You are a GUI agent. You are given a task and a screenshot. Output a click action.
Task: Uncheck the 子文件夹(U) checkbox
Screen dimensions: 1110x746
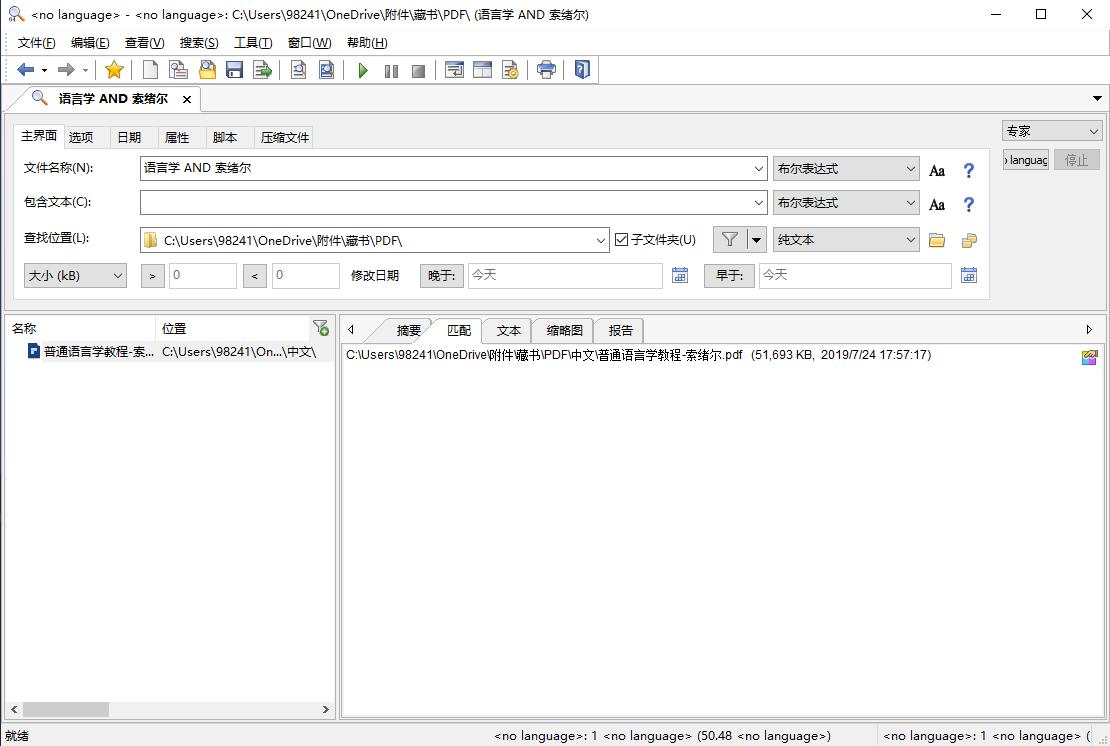coord(622,240)
